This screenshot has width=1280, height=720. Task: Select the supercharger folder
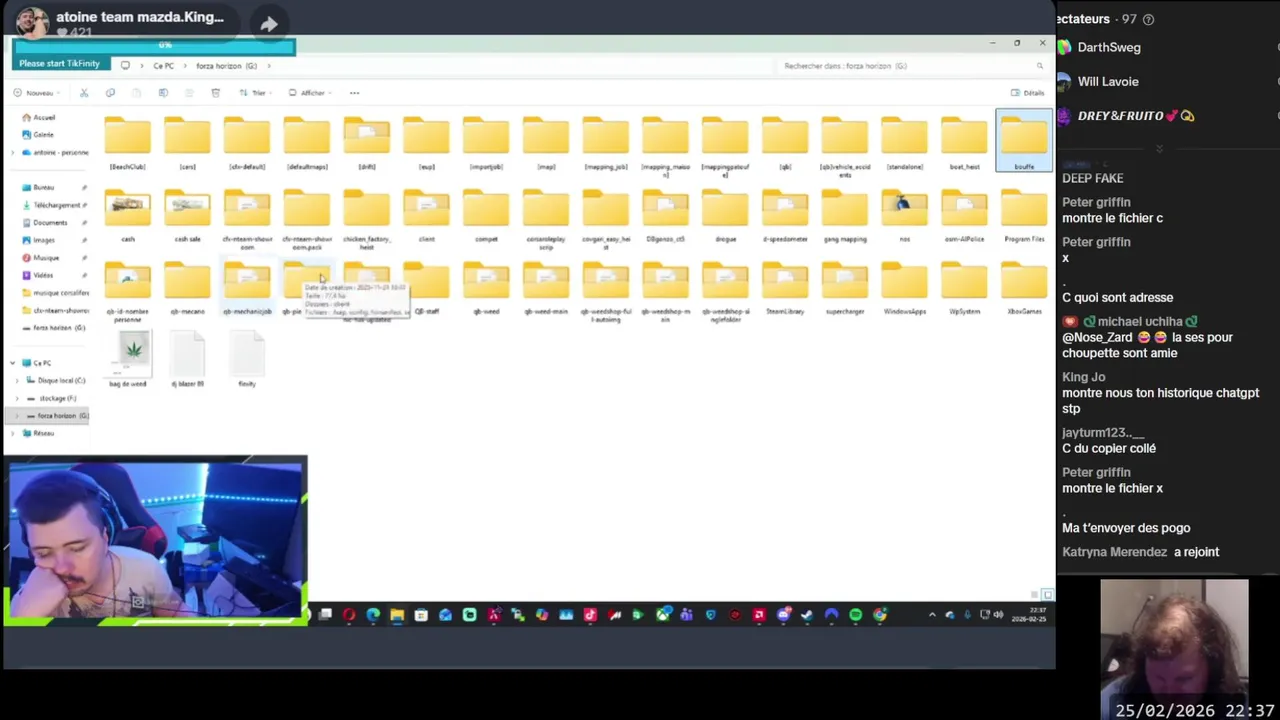point(845,289)
